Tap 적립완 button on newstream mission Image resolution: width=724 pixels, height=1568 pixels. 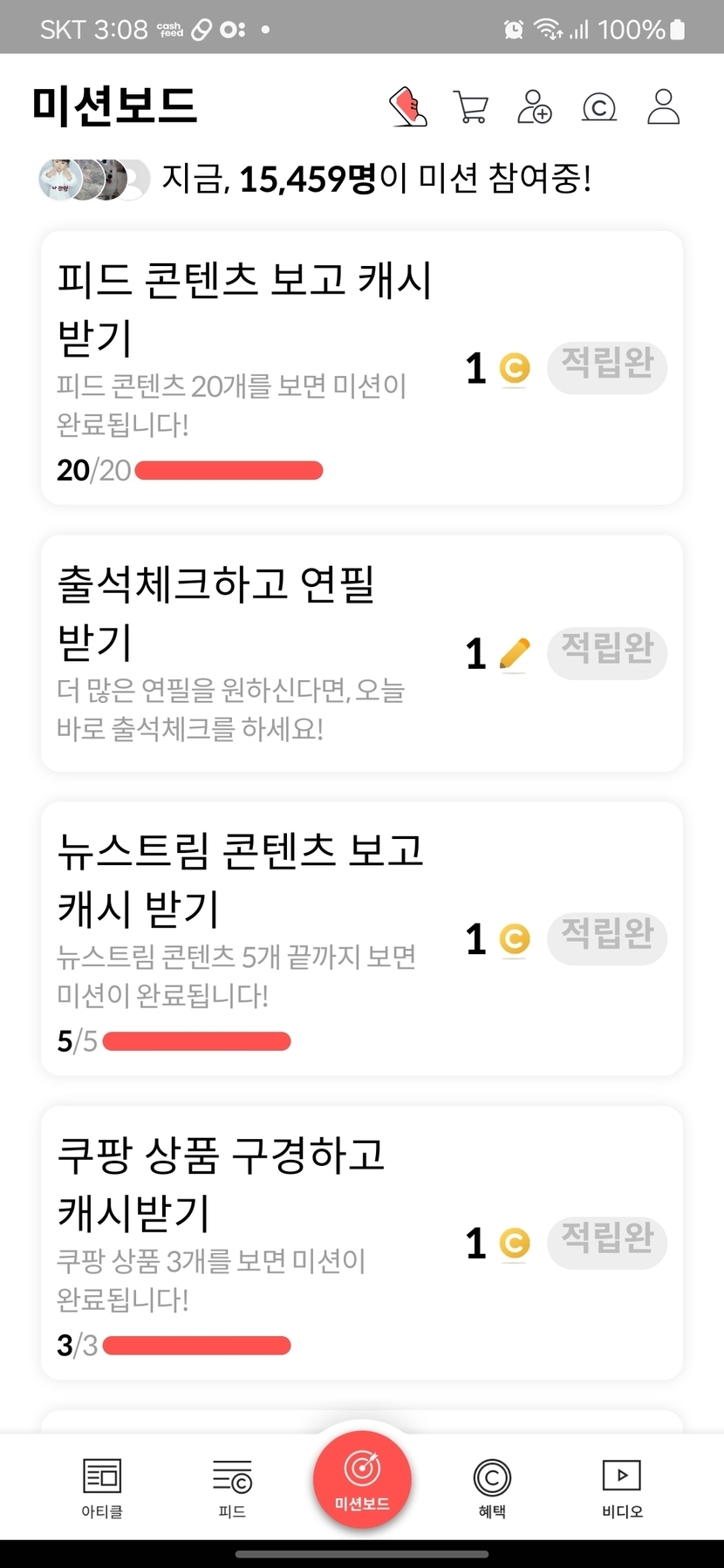(x=607, y=938)
